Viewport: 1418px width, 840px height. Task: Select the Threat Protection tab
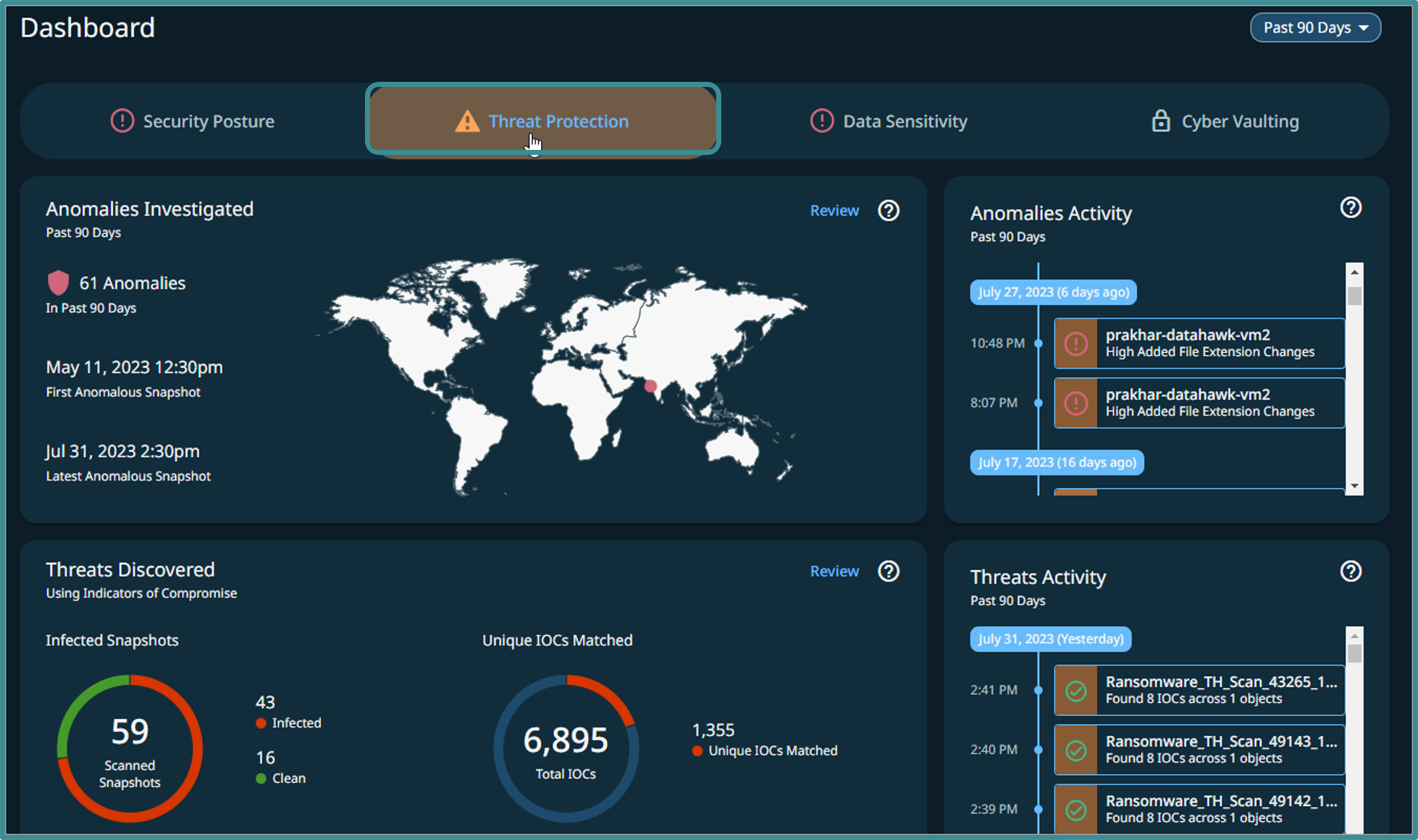542,119
